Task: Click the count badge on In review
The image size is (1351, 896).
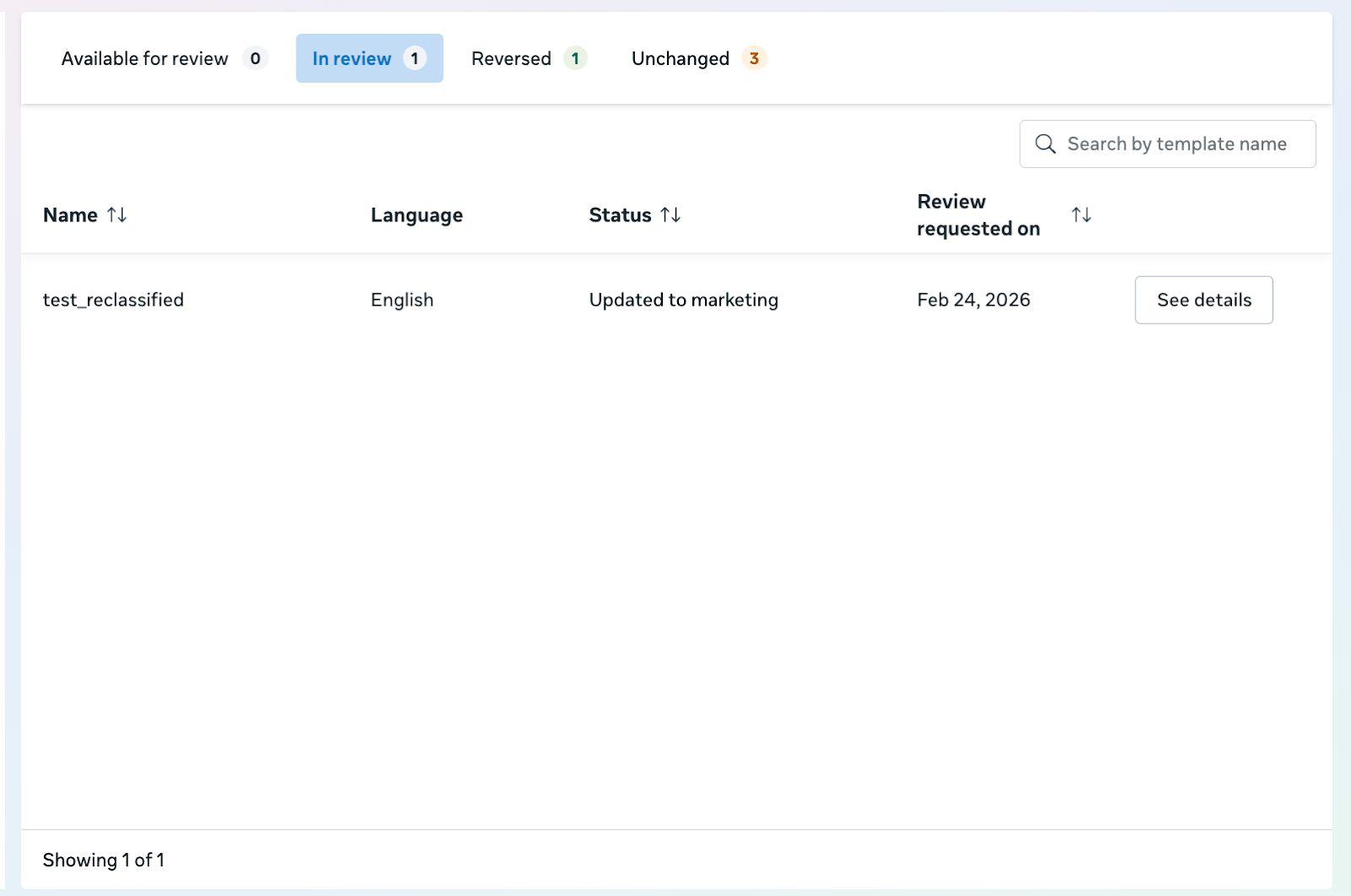Action: coord(415,58)
